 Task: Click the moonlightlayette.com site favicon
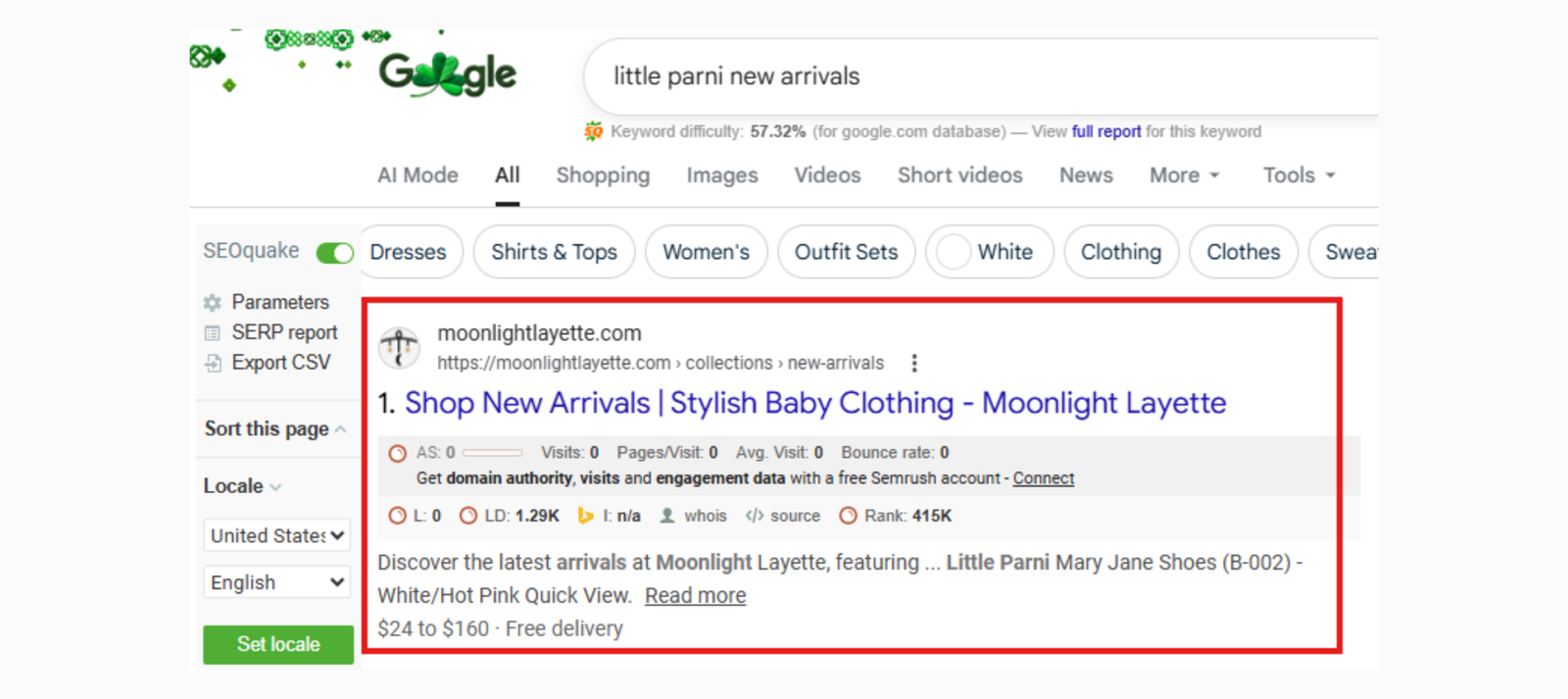[400, 347]
